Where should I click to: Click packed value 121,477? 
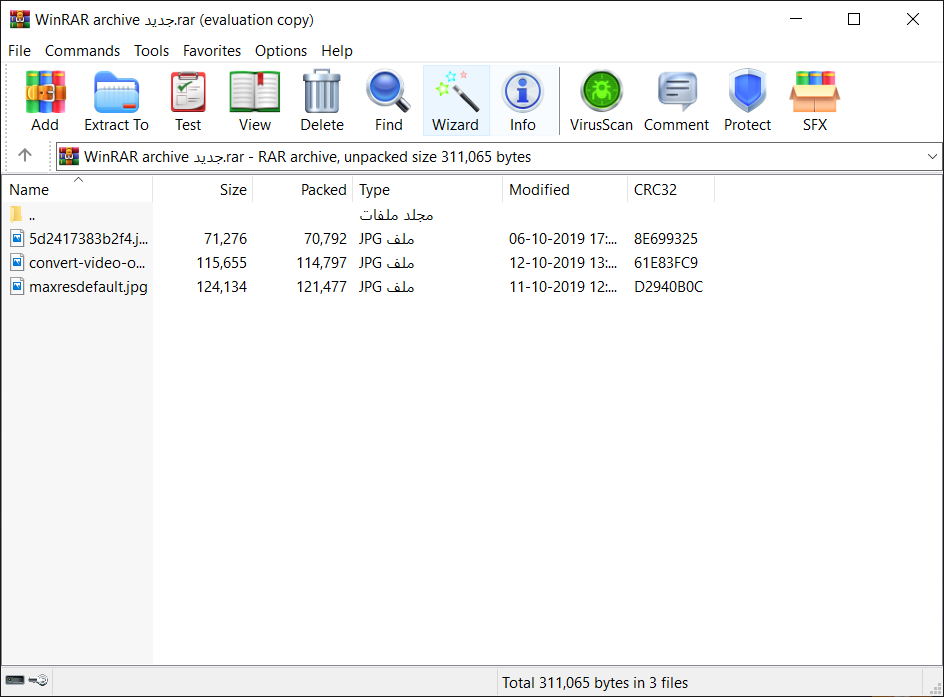[321, 287]
